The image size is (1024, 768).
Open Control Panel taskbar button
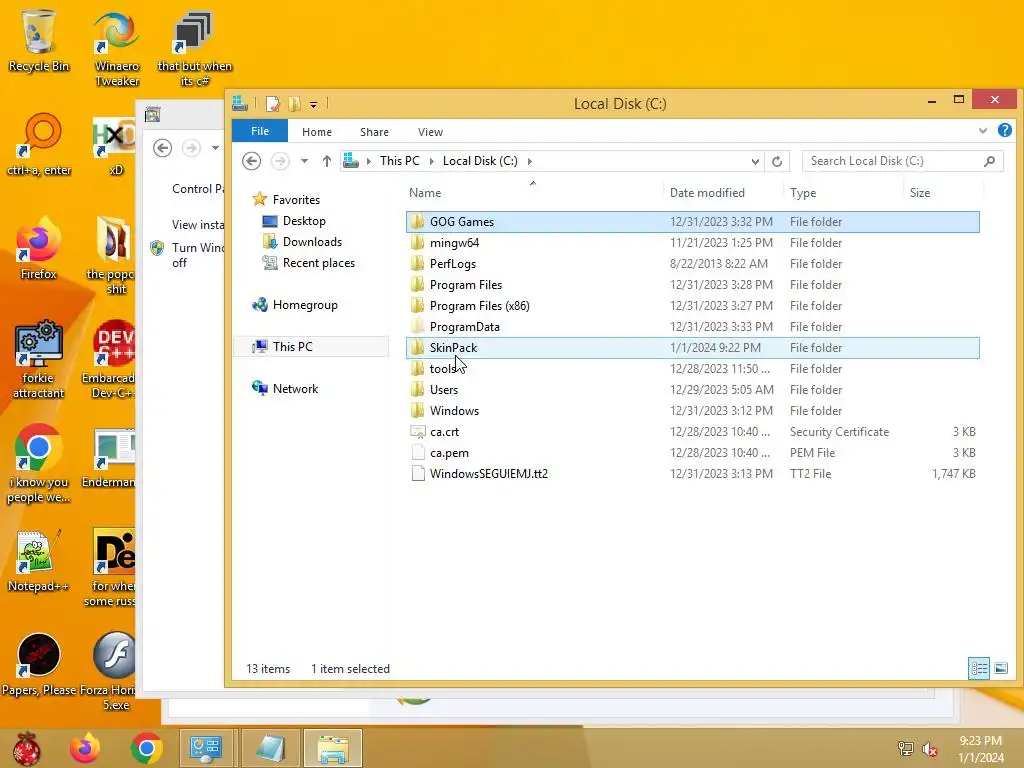[x=206, y=748]
